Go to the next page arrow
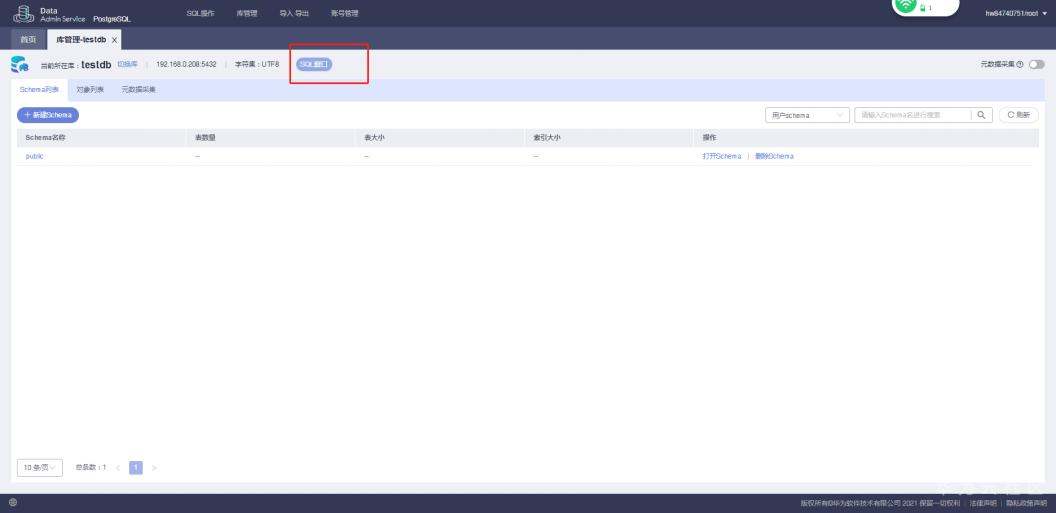1056x513 pixels. click(x=154, y=468)
